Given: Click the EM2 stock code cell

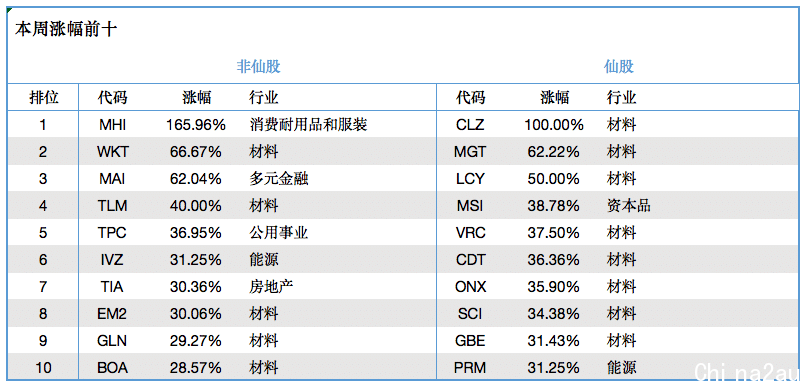Looking at the screenshot, I should tap(112, 314).
